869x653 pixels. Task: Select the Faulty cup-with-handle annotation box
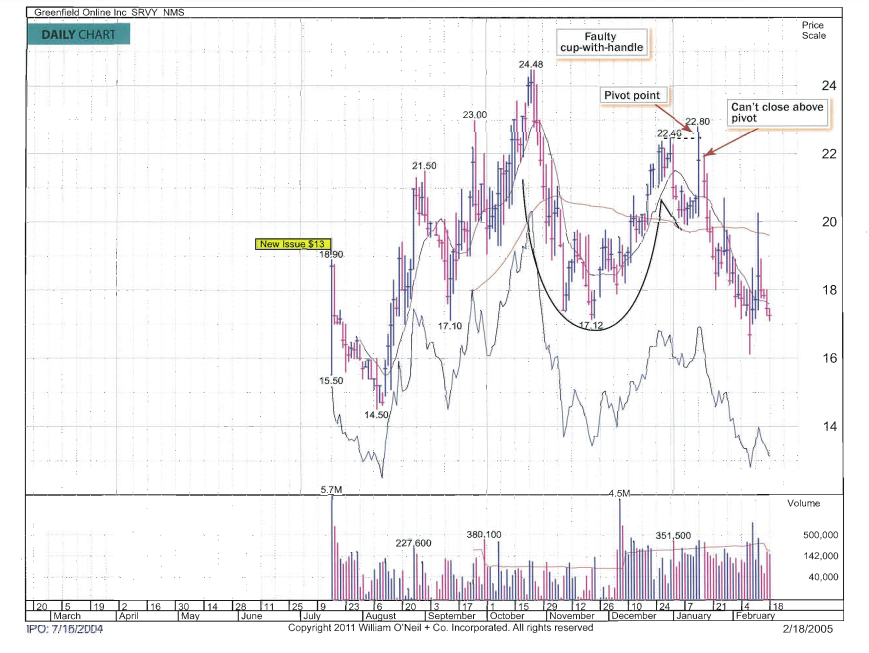600,42
